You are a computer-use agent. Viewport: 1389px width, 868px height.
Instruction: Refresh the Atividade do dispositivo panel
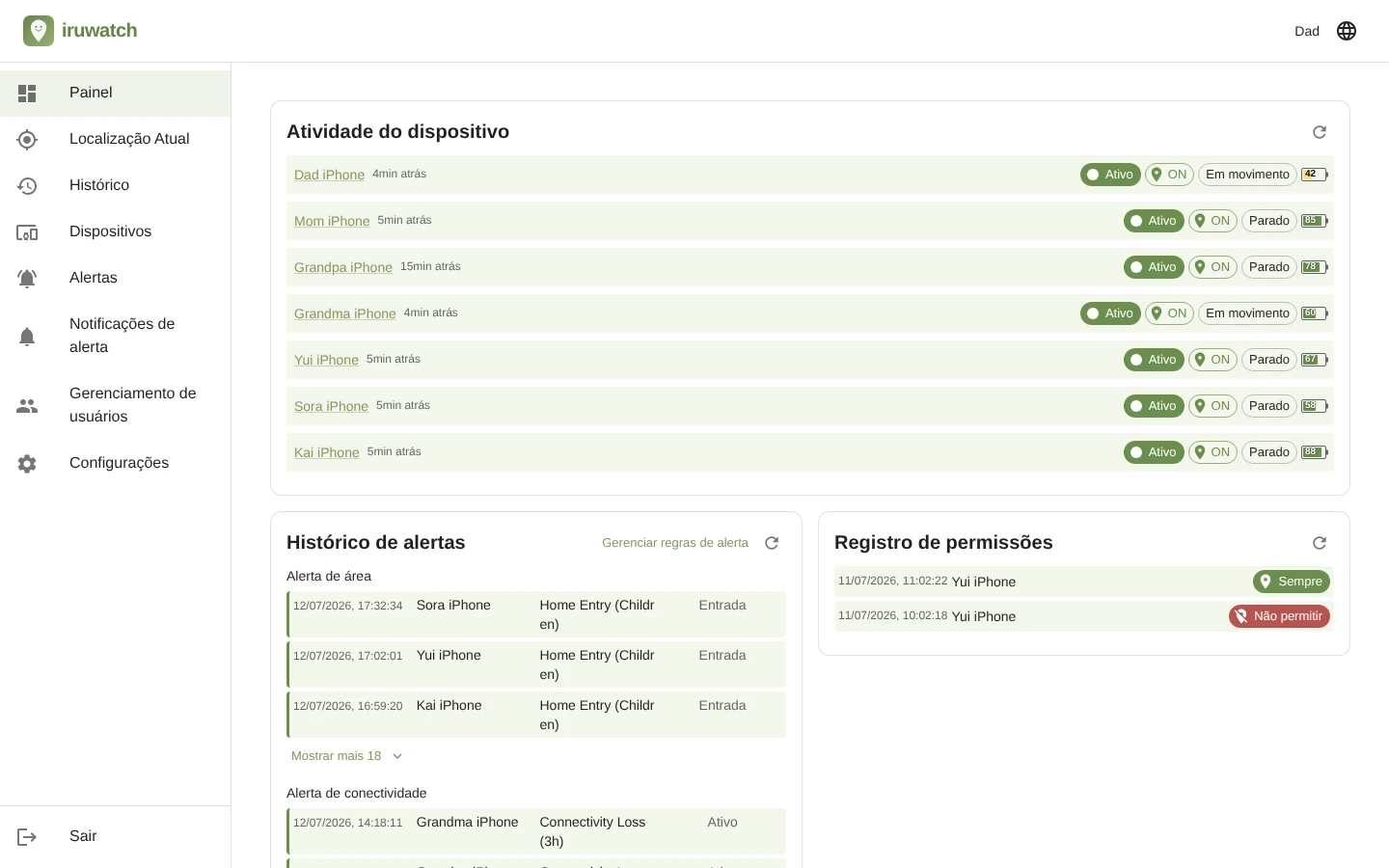pos(1320,132)
